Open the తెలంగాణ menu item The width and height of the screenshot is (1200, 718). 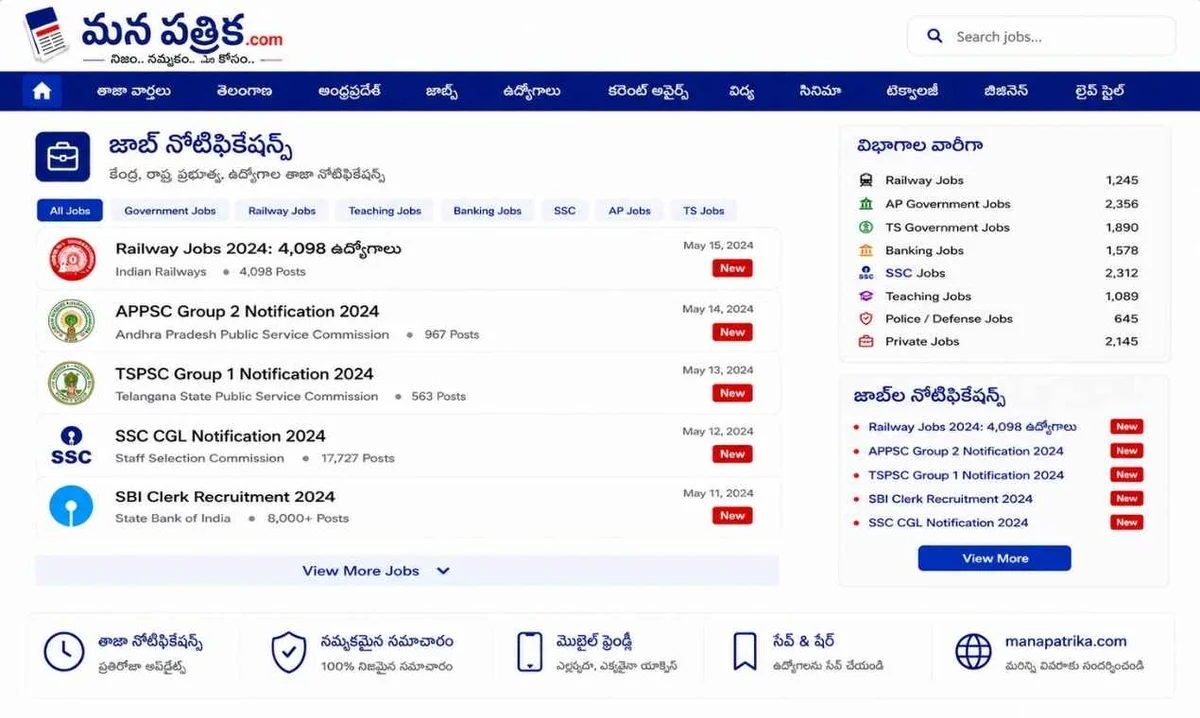click(244, 91)
